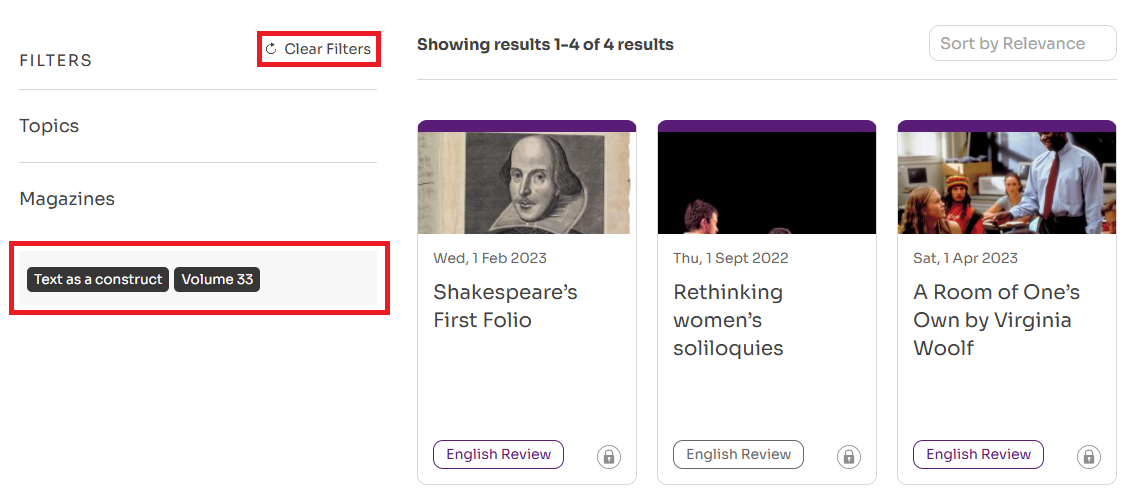Remove the 'Volume 33' filter chip
This screenshot has width=1136, height=503.
click(217, 279)
